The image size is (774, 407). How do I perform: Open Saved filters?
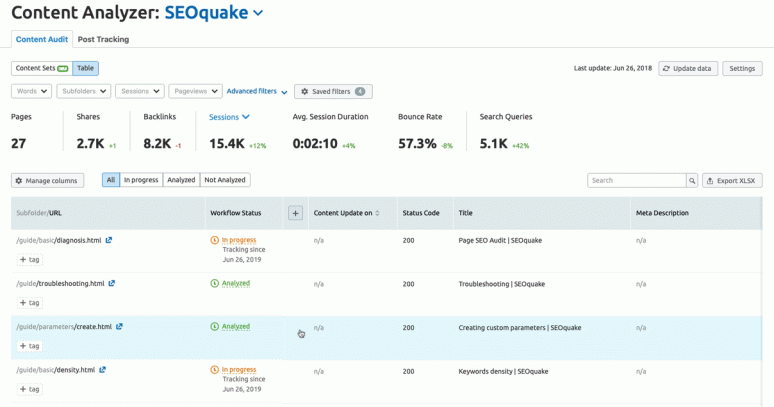pyautogui.click(x=333, y=91)
